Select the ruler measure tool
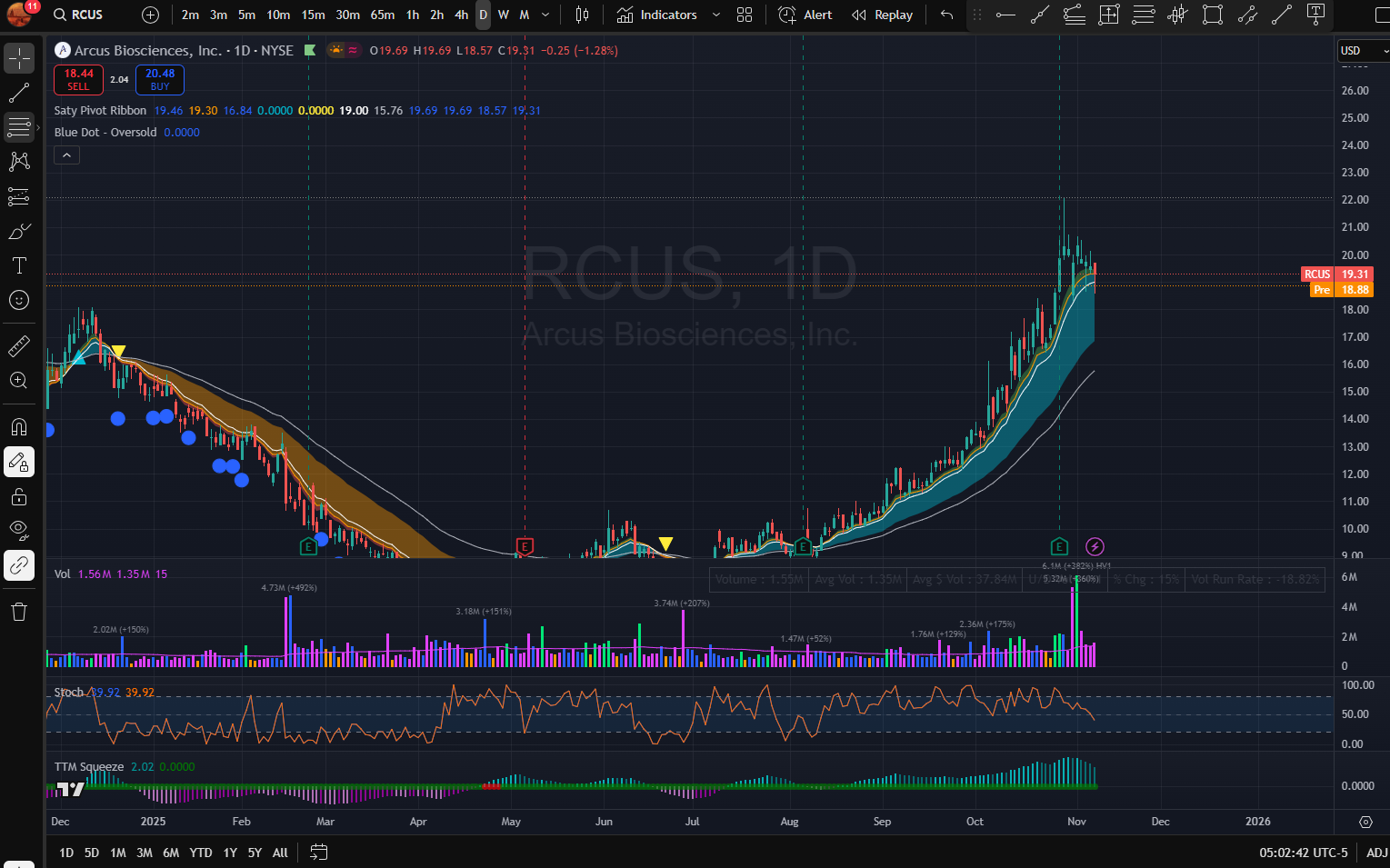Viewport: 1390px width, 868px height. [x=19, y=345]
